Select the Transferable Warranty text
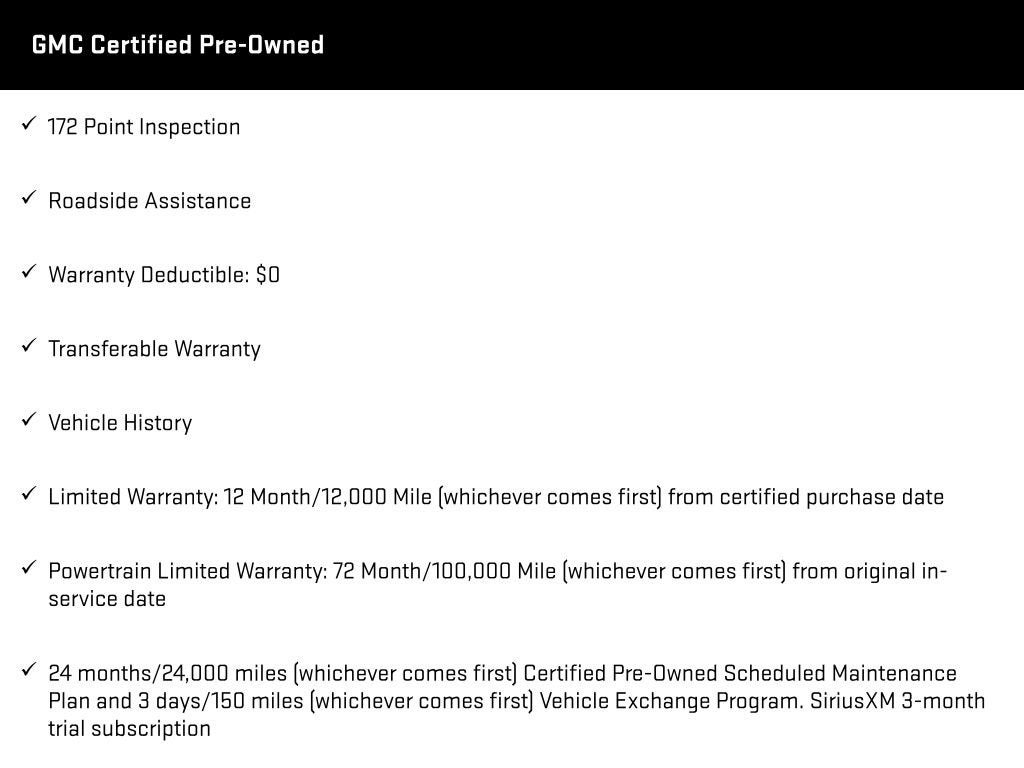Image resolution: width=1024 pixels, height=768 pixels. pos(154,349)
